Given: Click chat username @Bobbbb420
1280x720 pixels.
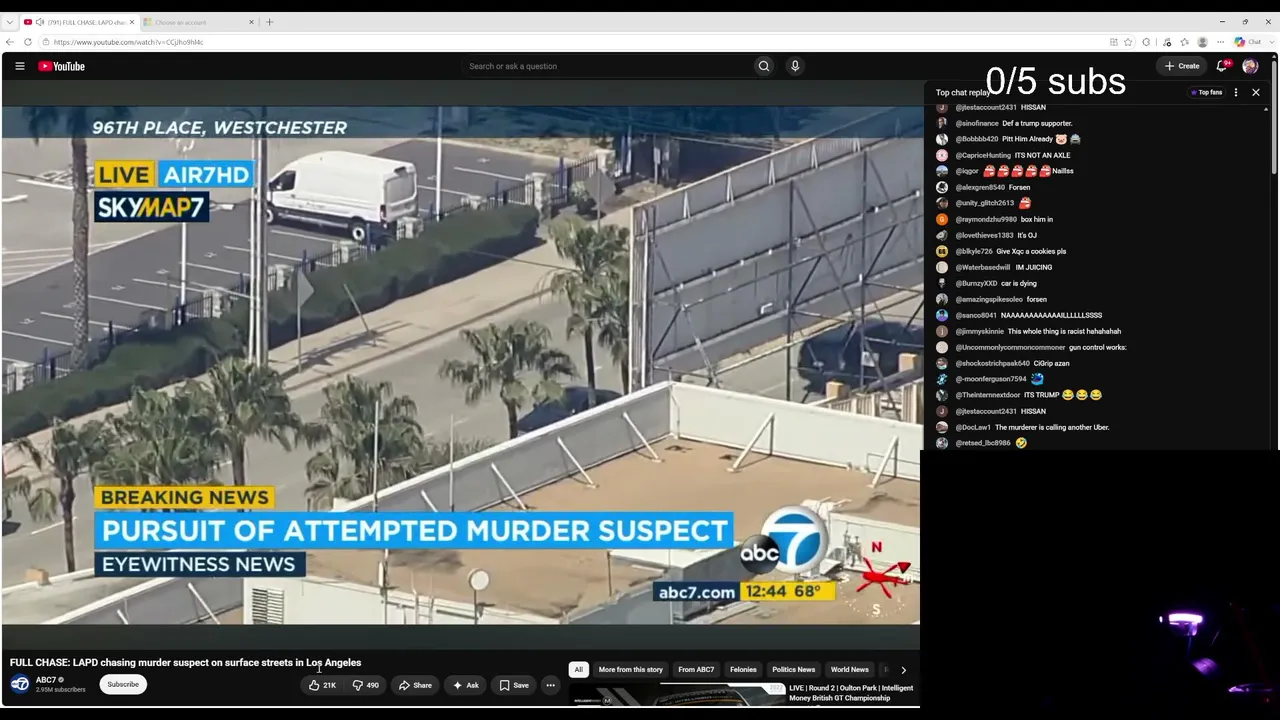Looking at the screenshot, I should point(977,139).
